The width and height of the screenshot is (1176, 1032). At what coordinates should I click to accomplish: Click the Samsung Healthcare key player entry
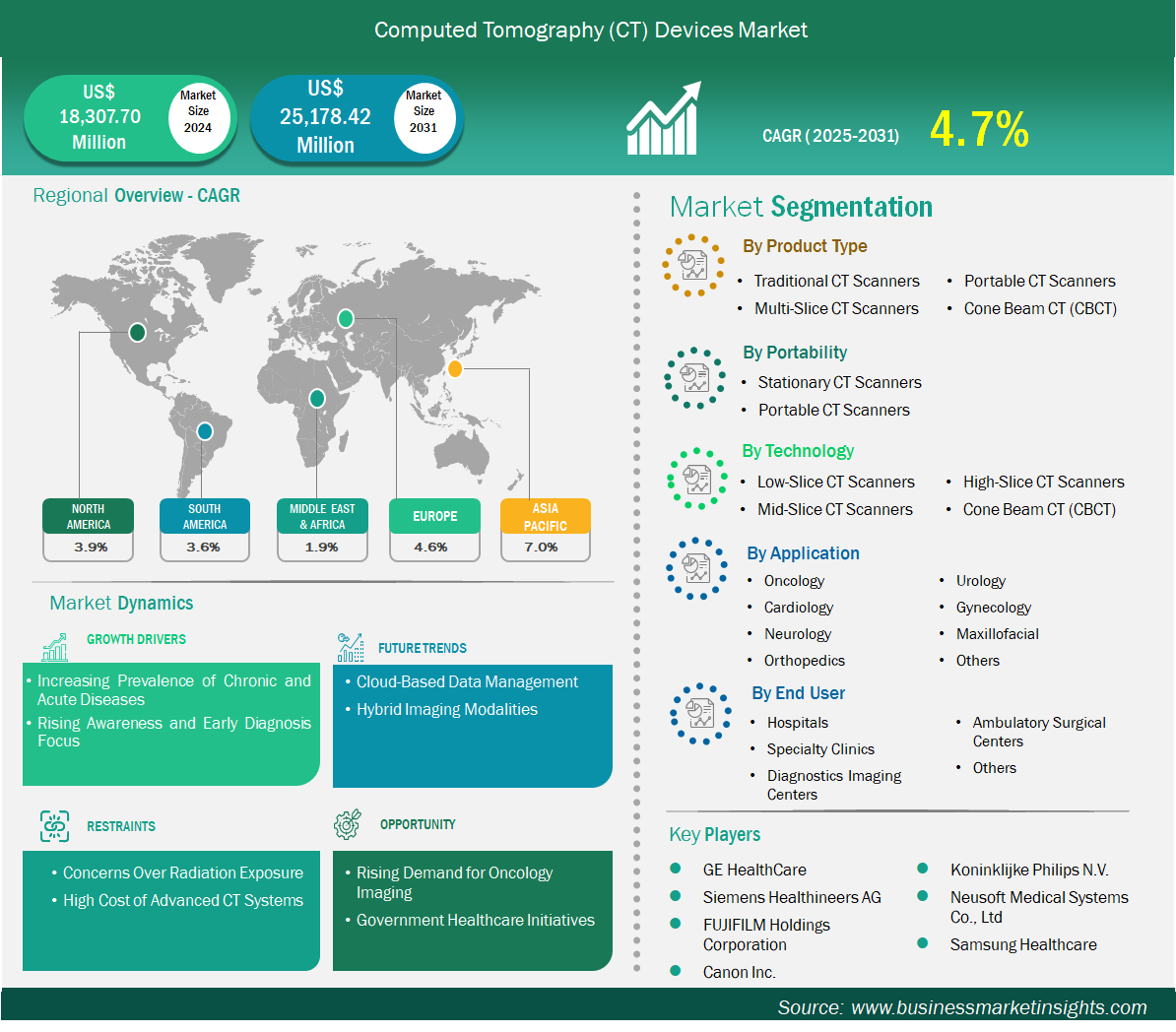1022,944
